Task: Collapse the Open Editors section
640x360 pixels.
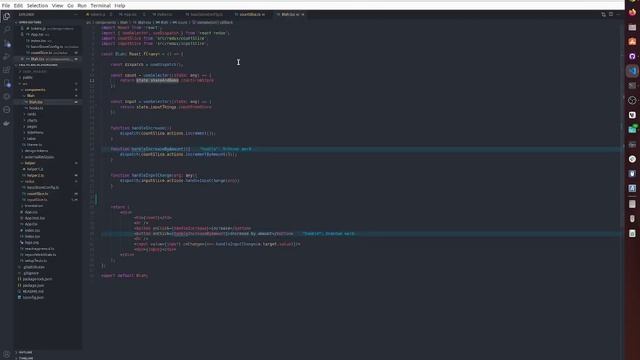Action: pos(30,22)
